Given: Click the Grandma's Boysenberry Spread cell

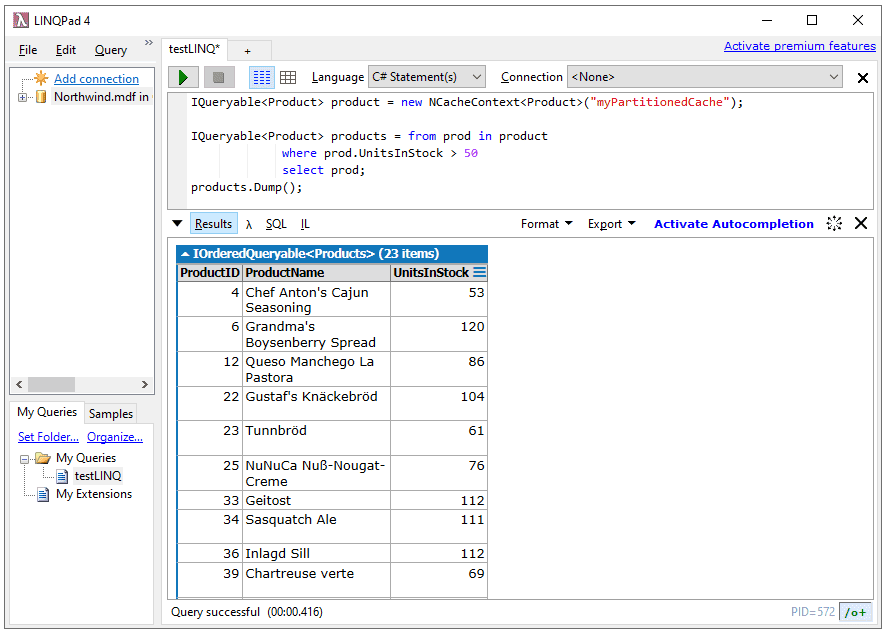Looking at the screenshot, I should [316, 334].
